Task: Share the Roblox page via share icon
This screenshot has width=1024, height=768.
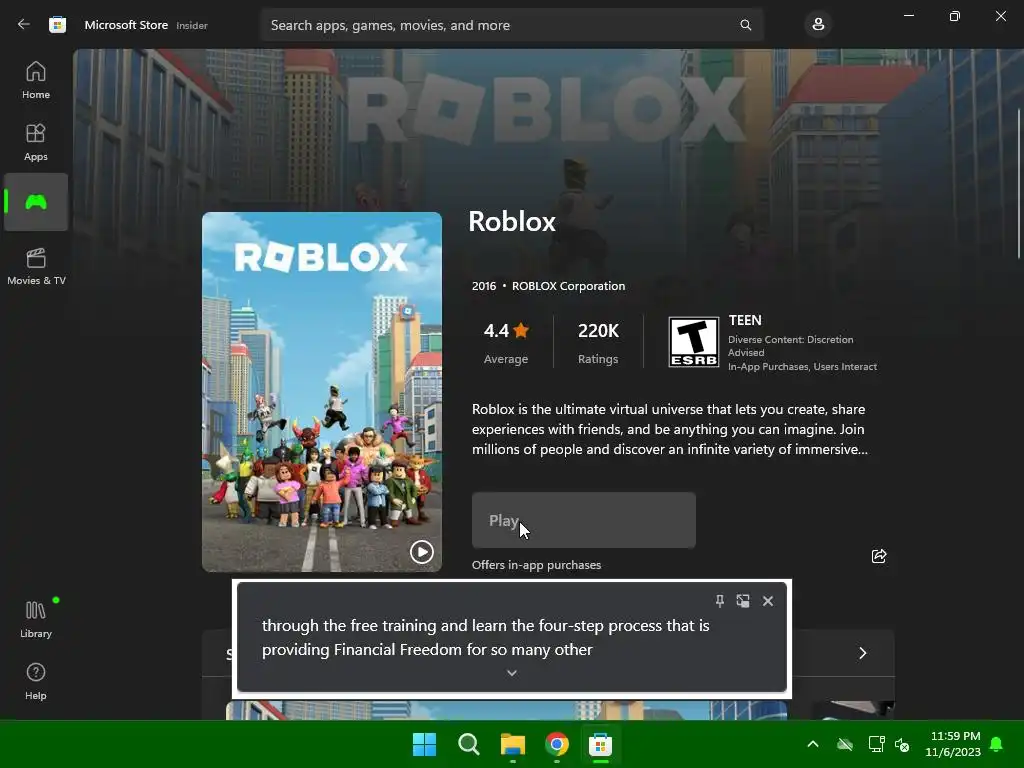Action: tap(878, 556)
